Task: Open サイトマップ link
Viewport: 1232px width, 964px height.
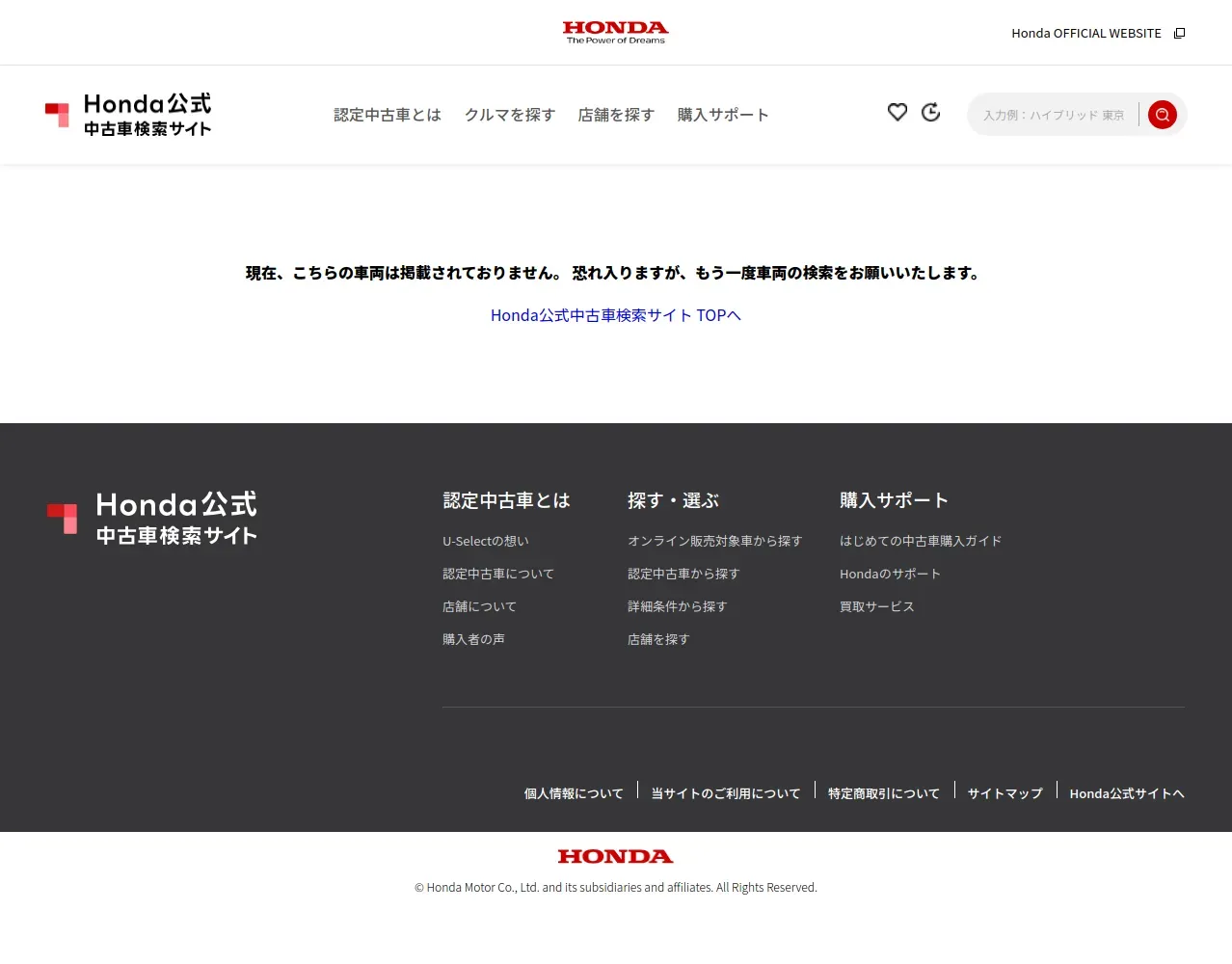Action: point(1005,793)
